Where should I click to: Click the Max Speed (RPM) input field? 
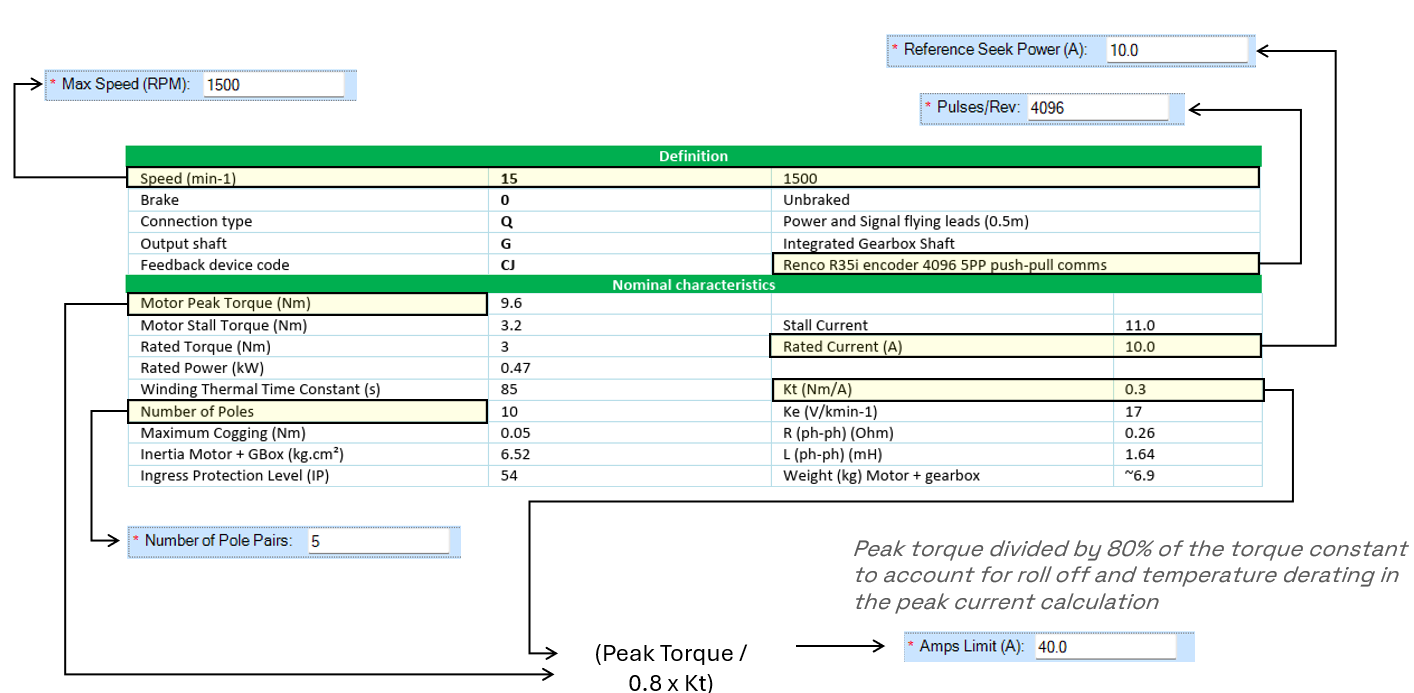click(x=273, y=85)
